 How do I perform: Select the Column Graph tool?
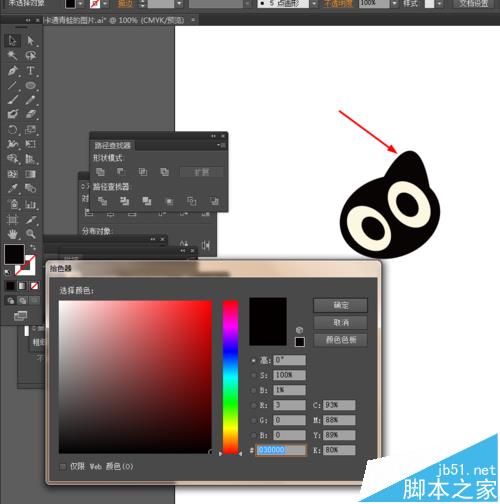tap(30, 204)
